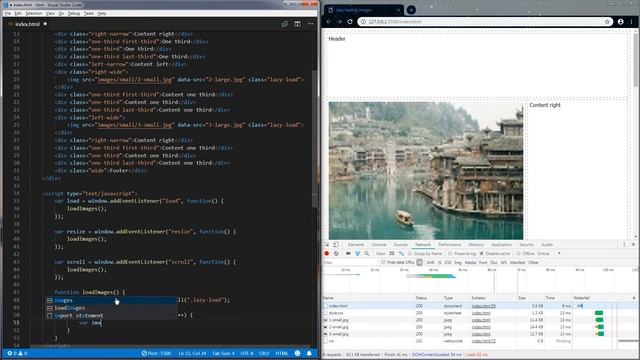Open the errors and warnings status indicator

coord(17,353)
